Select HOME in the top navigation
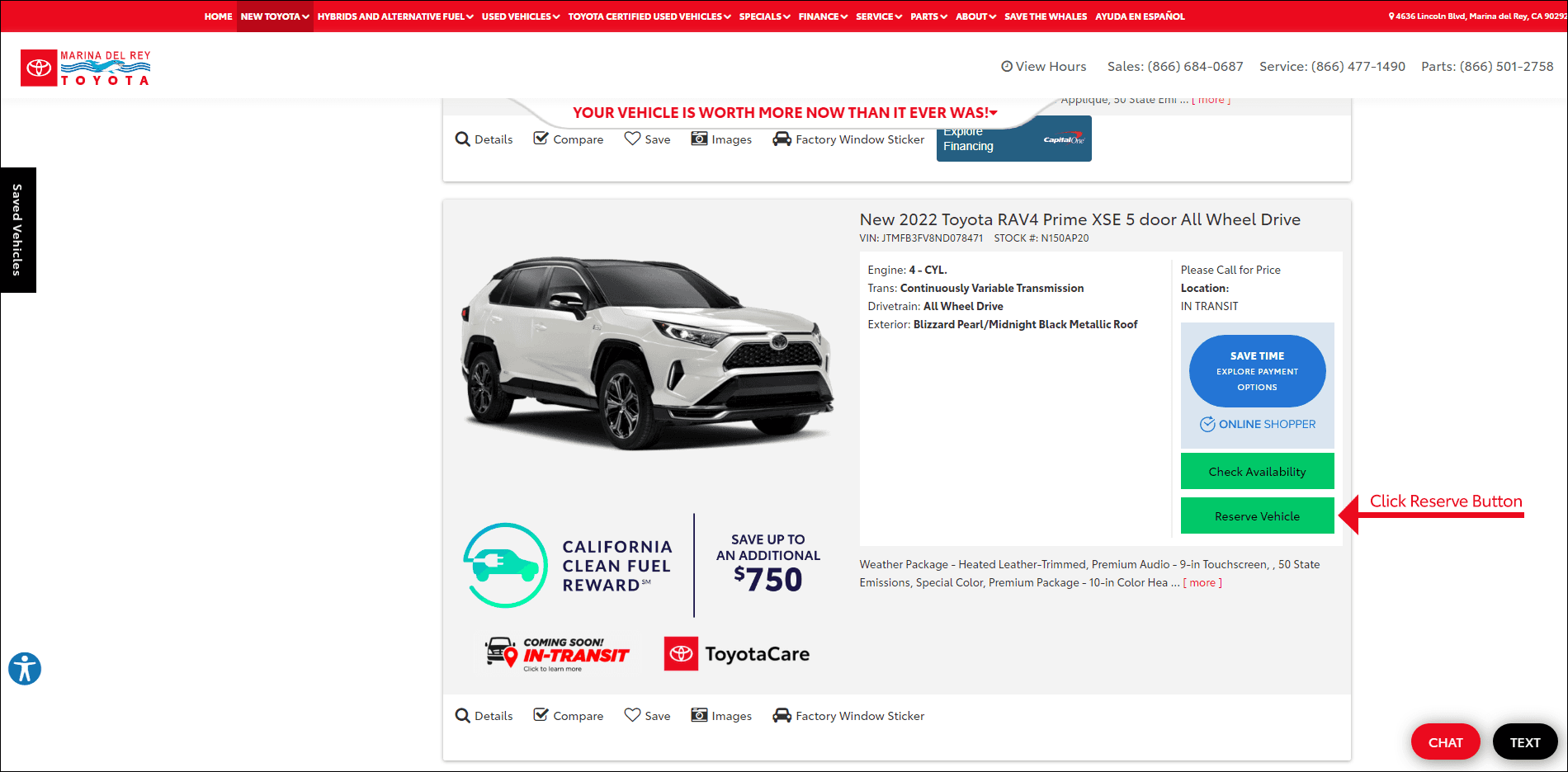 (x=218, y=16)
